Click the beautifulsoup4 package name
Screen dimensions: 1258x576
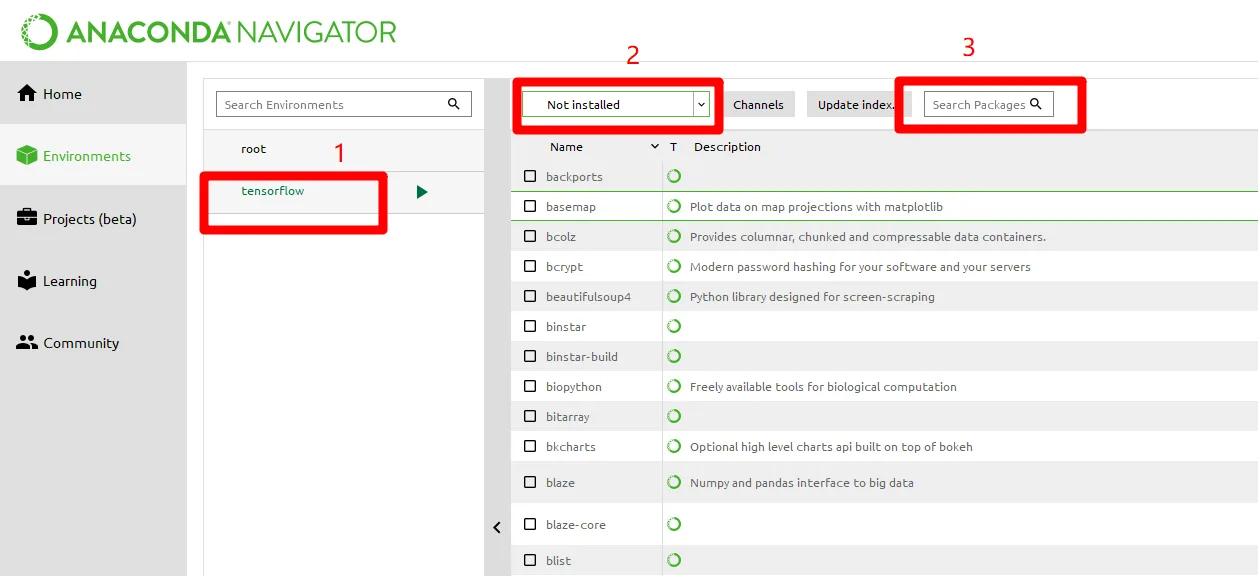pos(589,297)
